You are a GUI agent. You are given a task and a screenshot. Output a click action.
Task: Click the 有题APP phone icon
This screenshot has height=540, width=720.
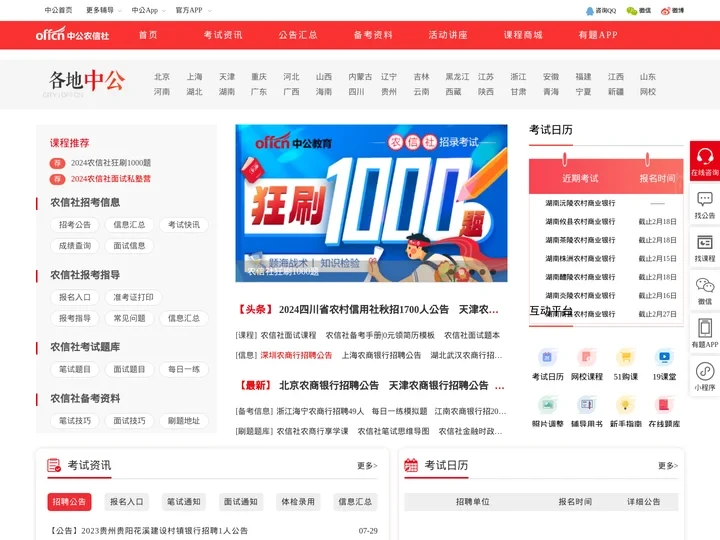coord(704,328)
